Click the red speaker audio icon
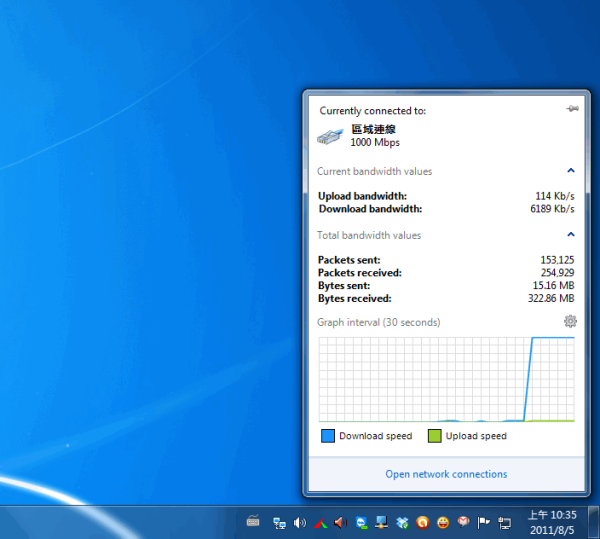Image resolution: width=600 pixels, height=539 pixels. tap(340, 522)
